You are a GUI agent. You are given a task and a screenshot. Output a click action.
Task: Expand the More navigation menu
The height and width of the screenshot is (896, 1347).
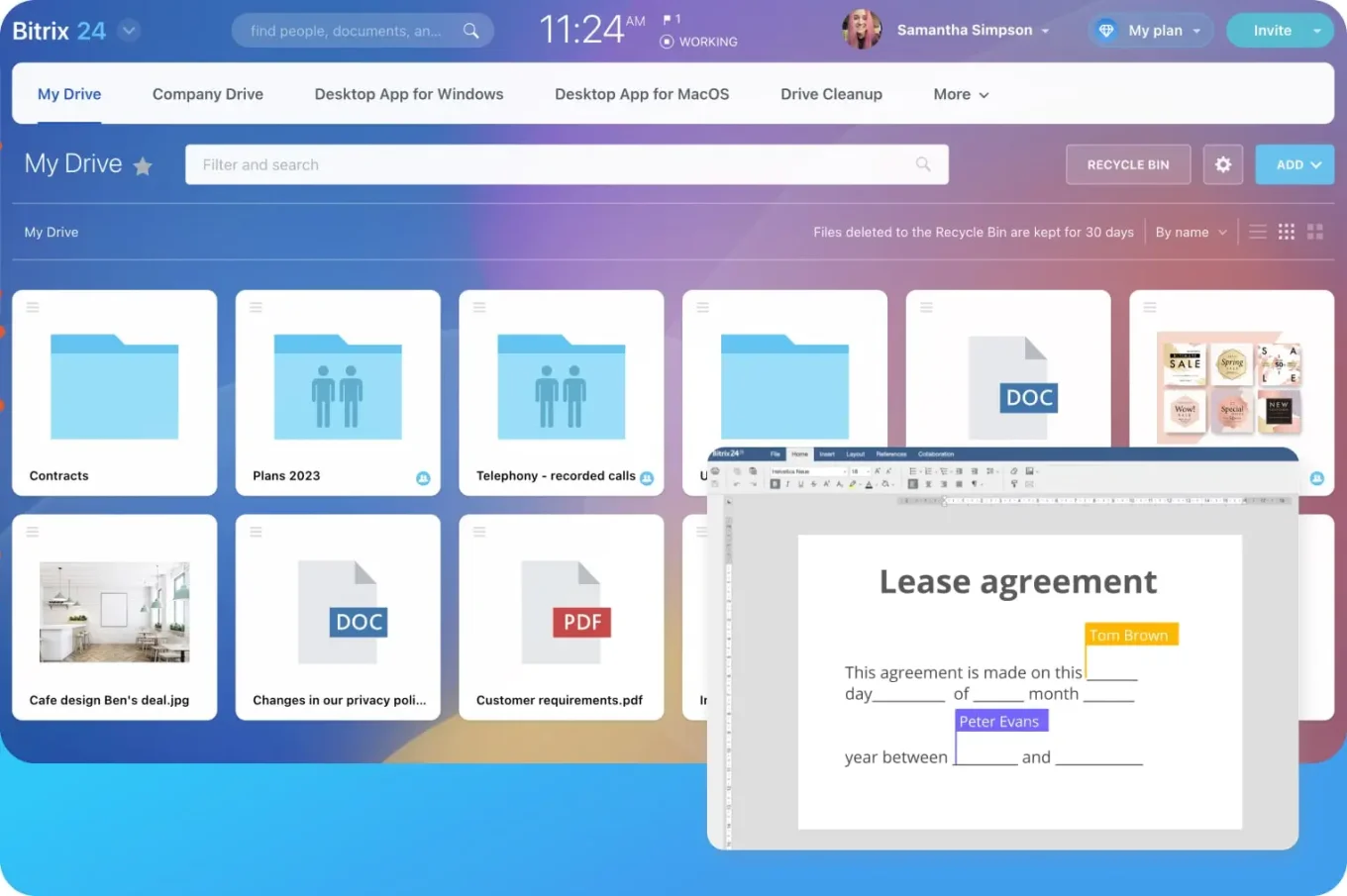click(960, 94)
